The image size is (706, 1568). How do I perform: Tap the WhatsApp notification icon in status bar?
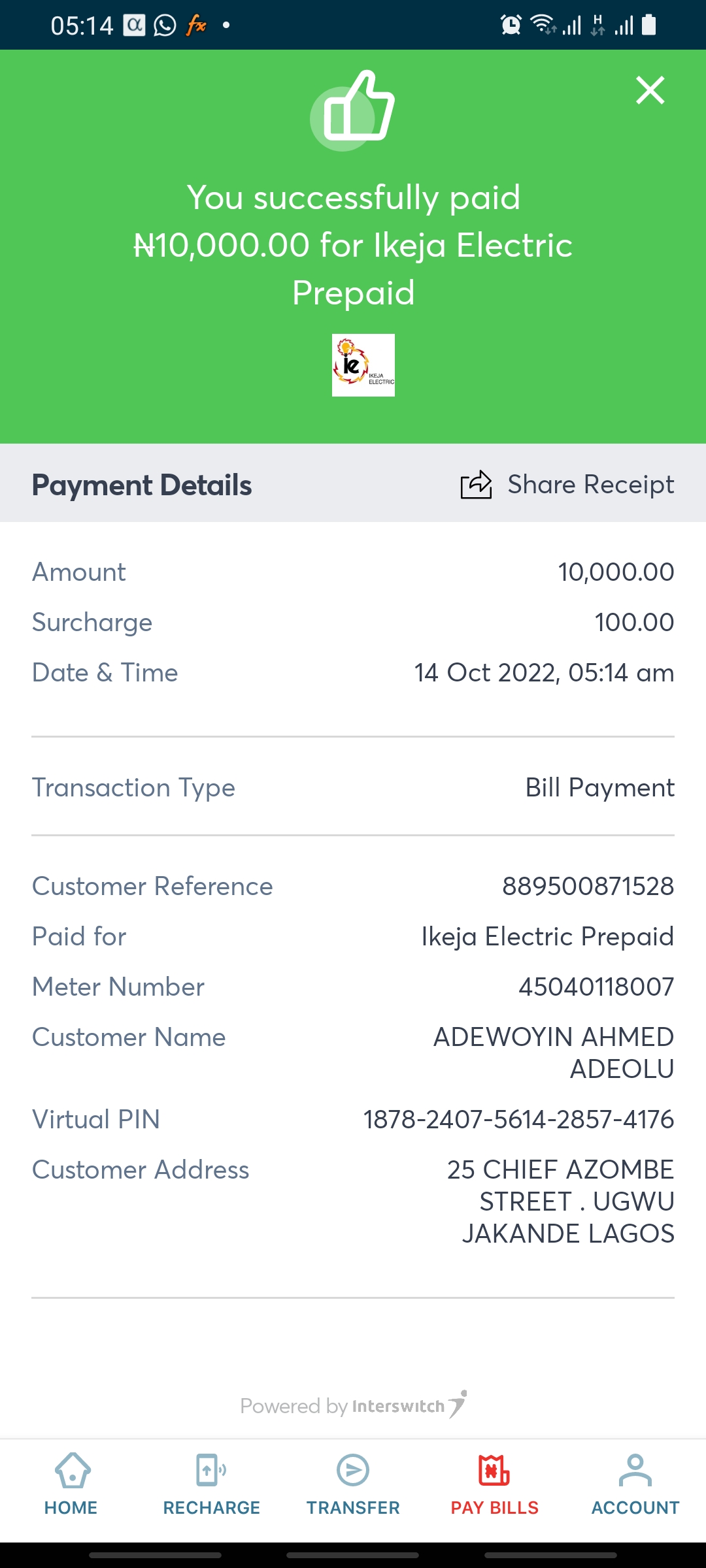pyautogui.click(x=165, y=25)
